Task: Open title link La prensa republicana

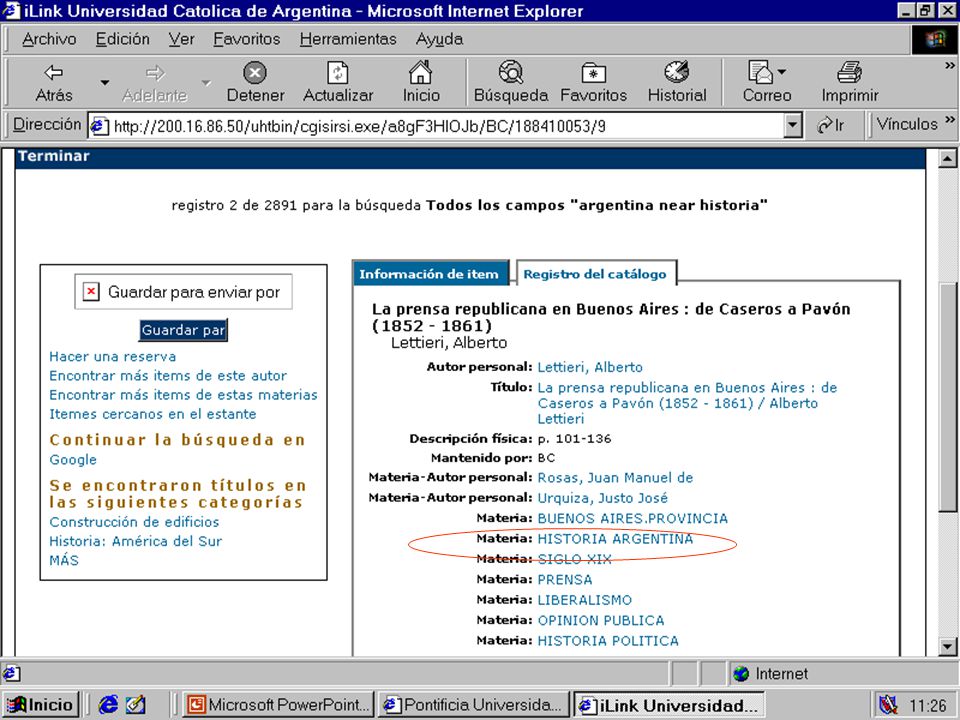Action: 687,403
